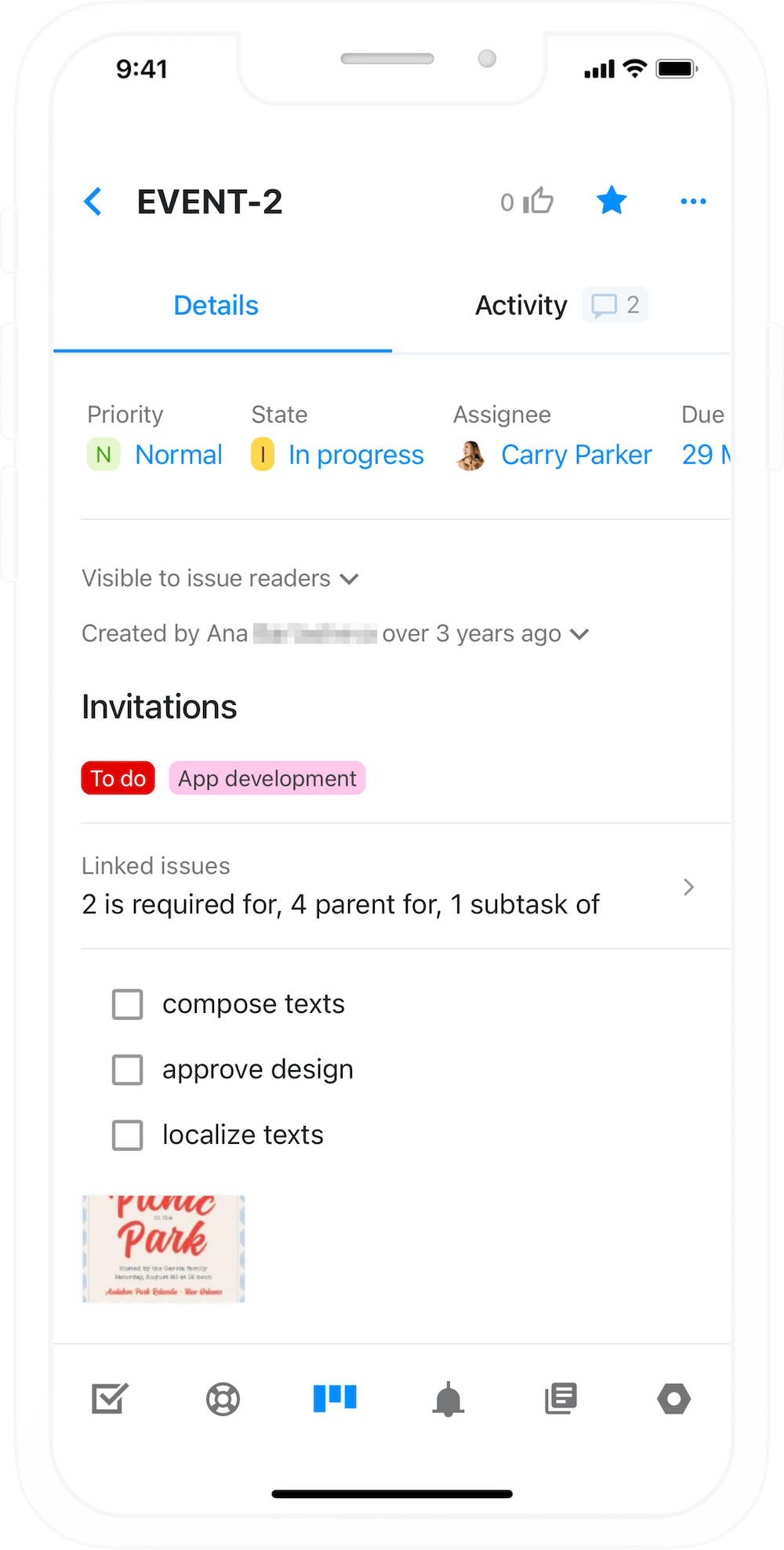Stay on the Details tab

(216, 305)
